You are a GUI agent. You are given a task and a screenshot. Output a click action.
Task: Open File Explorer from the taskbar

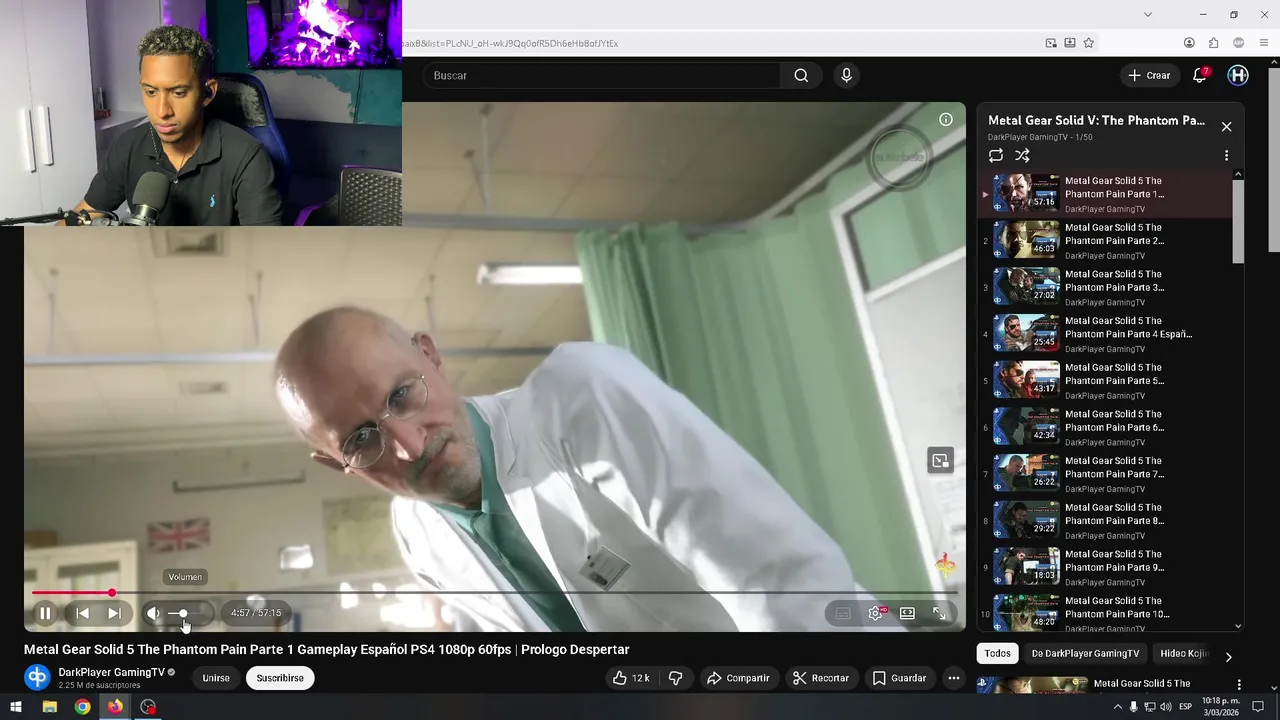click(49, 707)
